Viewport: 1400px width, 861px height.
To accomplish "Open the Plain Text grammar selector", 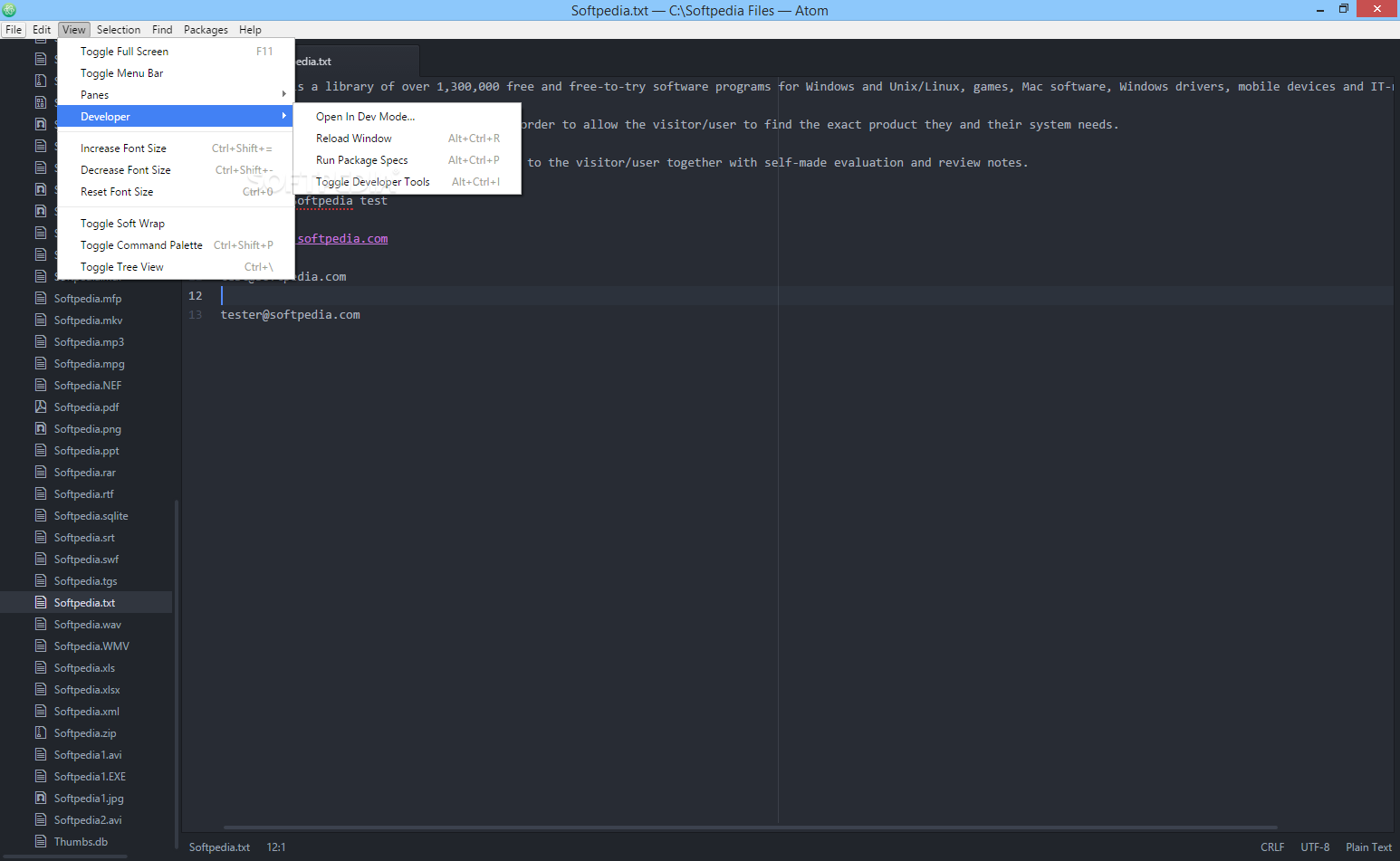I will pos(1368,847).
